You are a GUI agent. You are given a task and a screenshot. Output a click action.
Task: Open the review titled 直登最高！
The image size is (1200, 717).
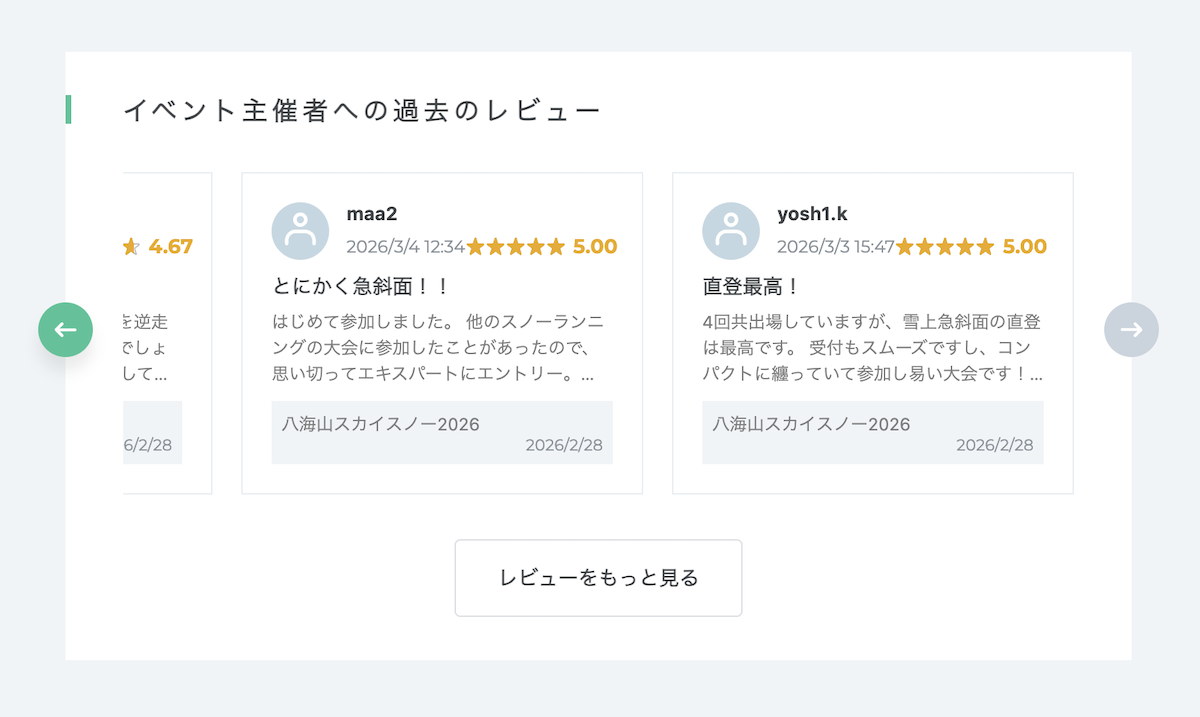point(752,287)
